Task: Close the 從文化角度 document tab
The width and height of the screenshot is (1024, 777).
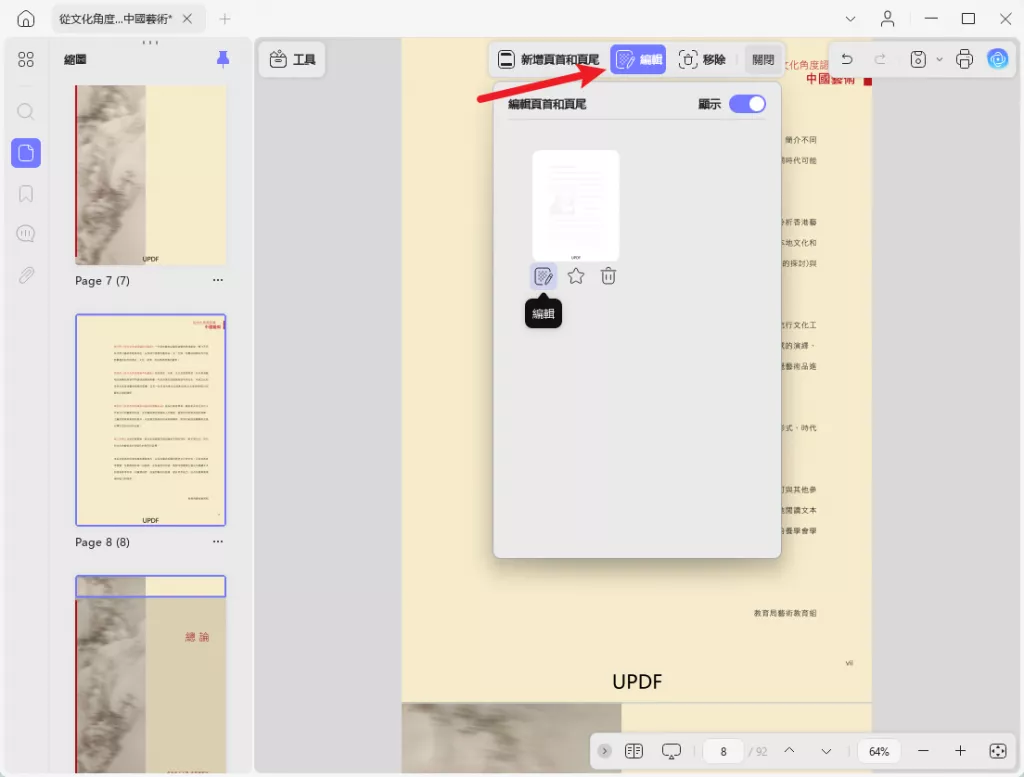Action: pos(187,19)
